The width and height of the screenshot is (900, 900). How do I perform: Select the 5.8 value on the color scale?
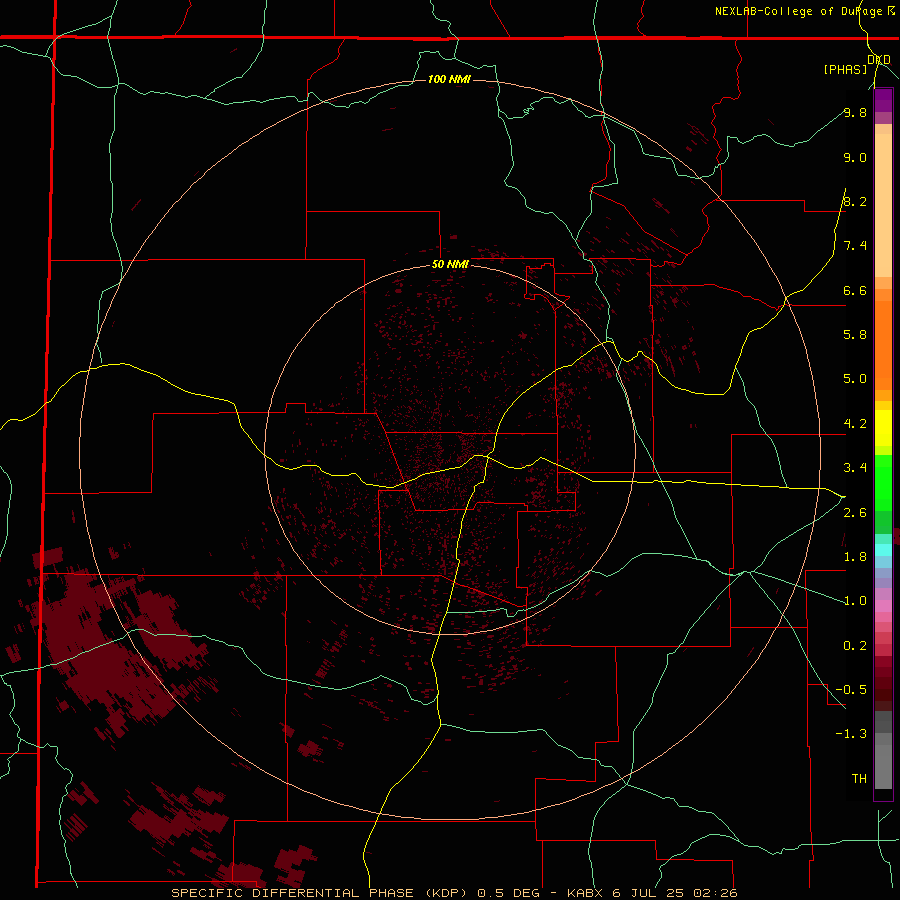(855, 334)
